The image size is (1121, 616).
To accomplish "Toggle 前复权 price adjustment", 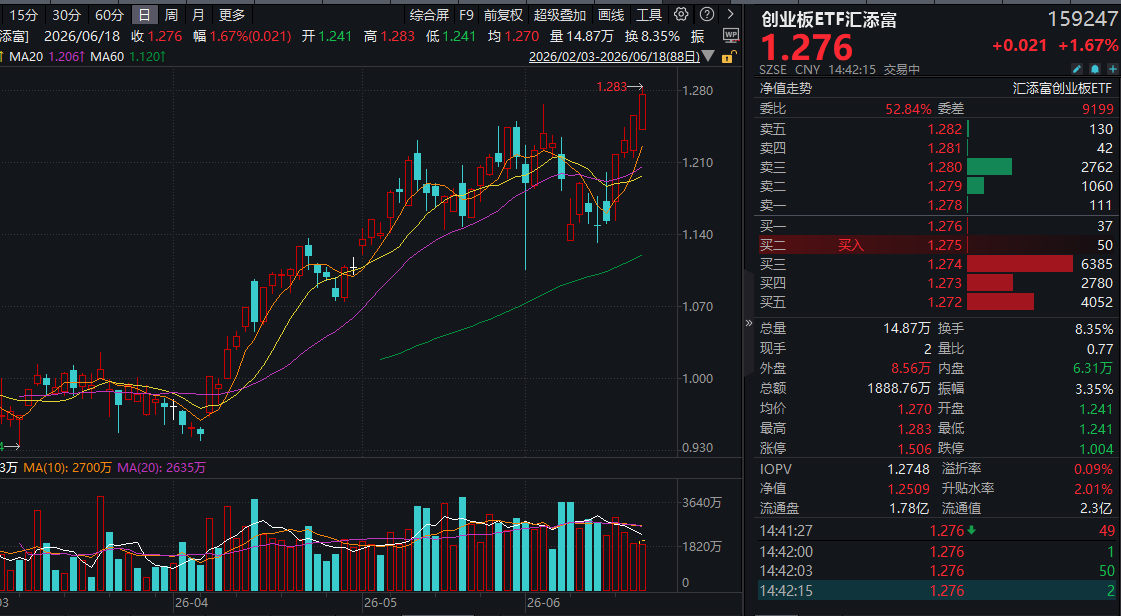I will pos(503,15).
